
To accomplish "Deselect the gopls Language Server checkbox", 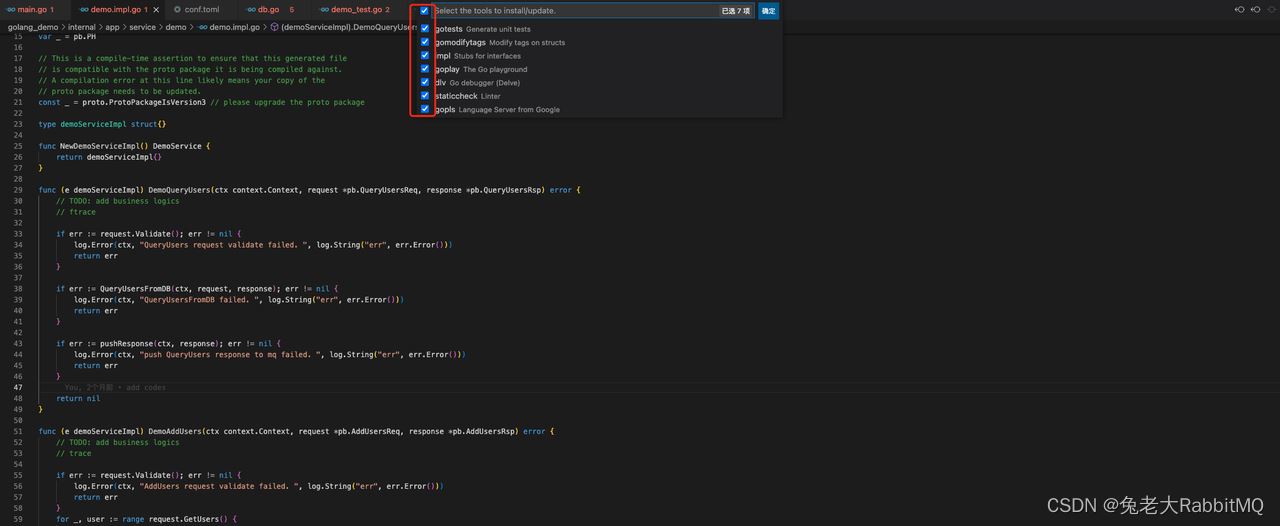I will tap(425, 109).
